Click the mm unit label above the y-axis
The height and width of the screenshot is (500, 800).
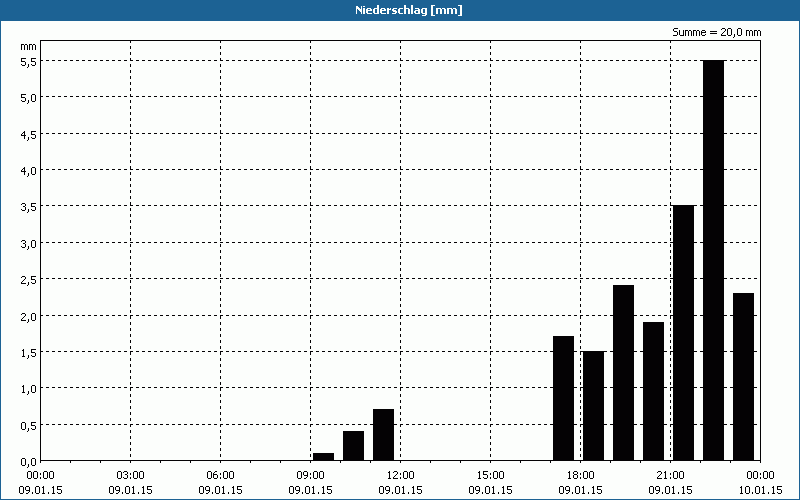pos(29,46)
